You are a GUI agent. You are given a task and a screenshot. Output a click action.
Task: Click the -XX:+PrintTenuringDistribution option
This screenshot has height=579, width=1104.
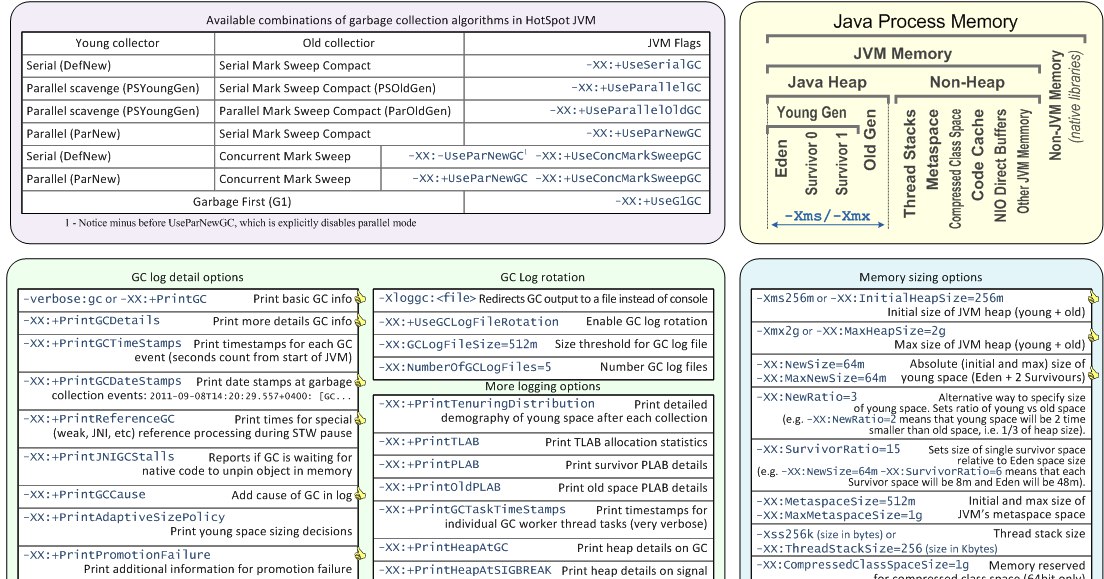pyautogui.click(x=487, y=404)
